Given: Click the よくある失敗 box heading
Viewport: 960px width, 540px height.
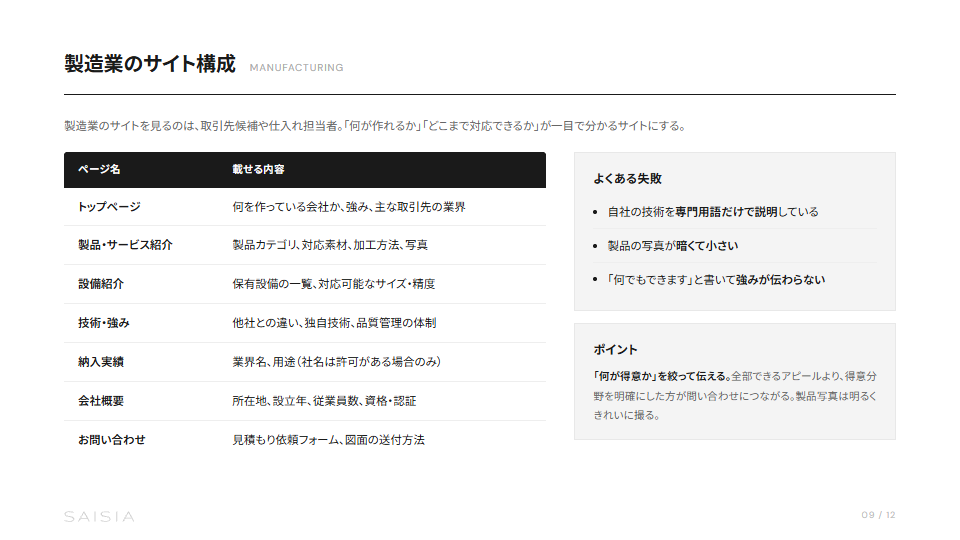Looking at the screenshot, I should click(x=627, y=179).
